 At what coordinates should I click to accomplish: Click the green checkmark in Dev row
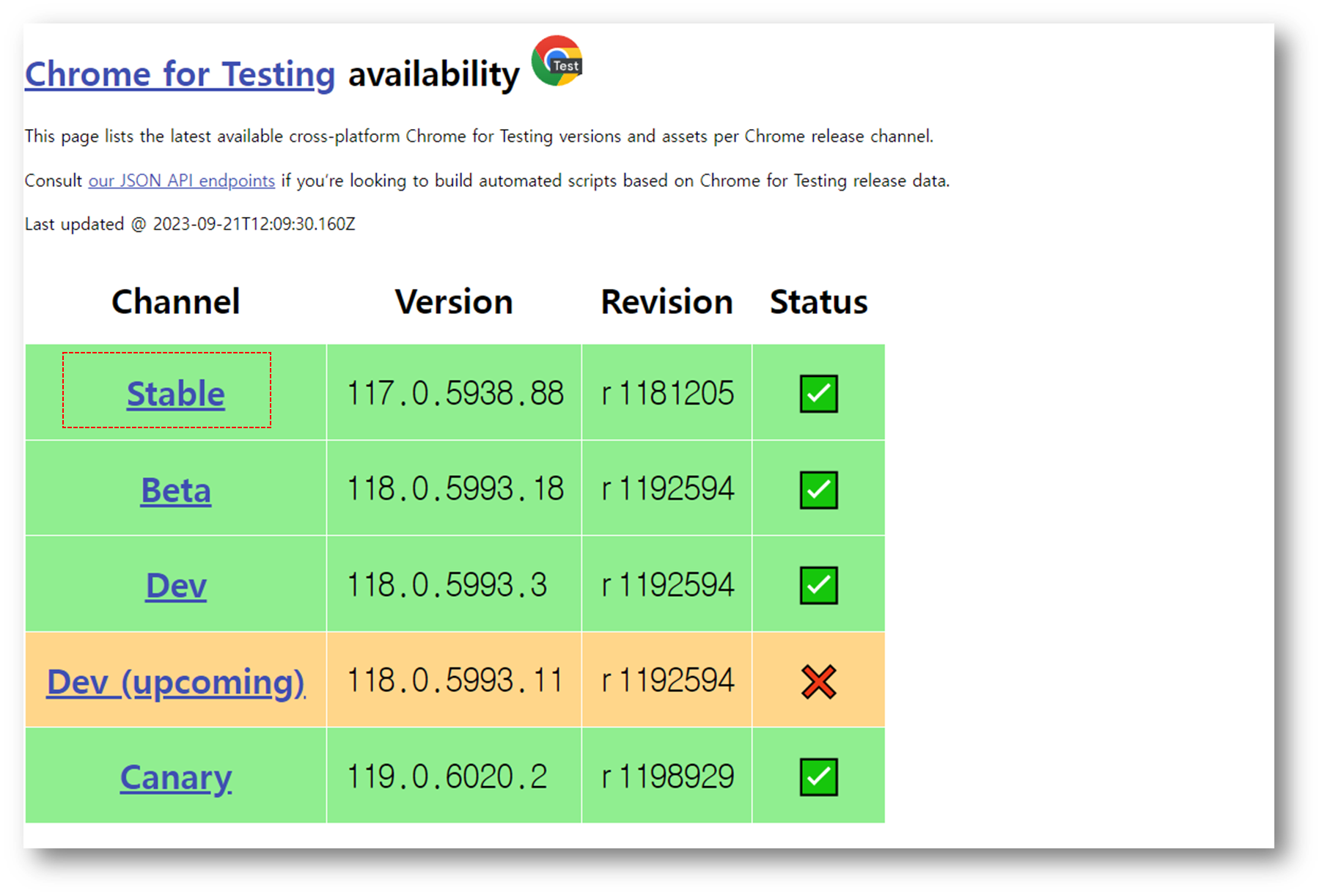819,585
